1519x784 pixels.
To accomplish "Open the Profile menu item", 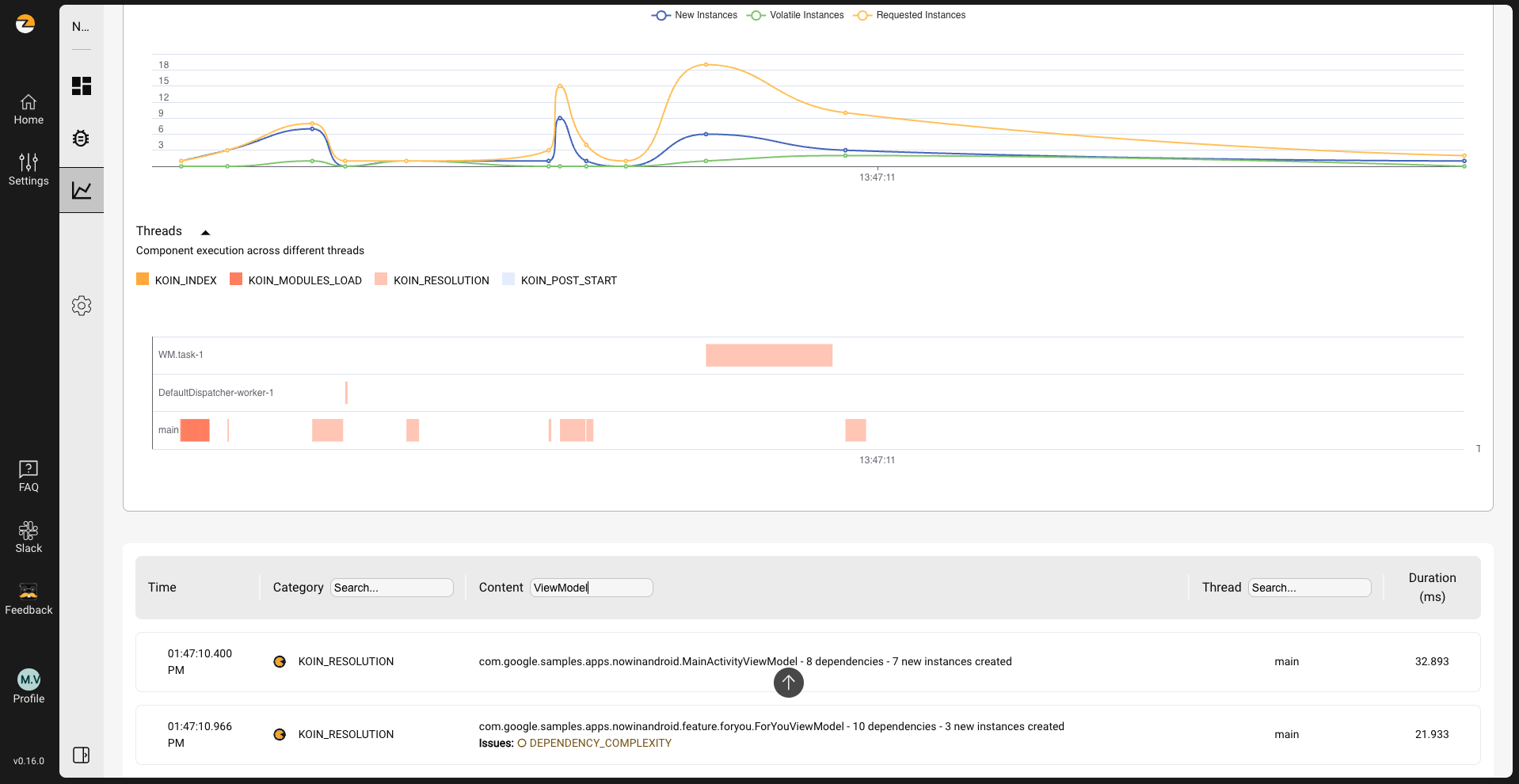I will [x=29, y=687].
